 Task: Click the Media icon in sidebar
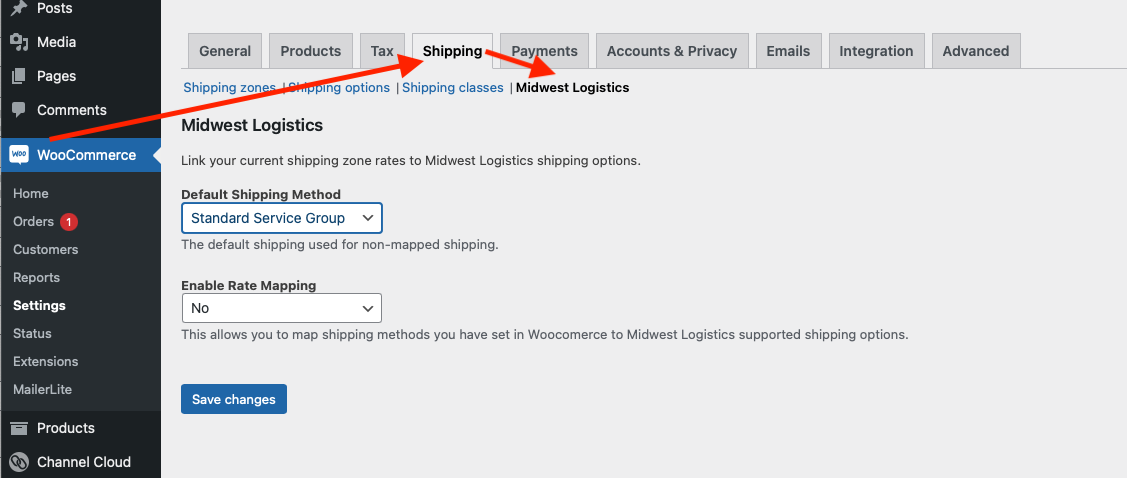click(x=18, y=42)
